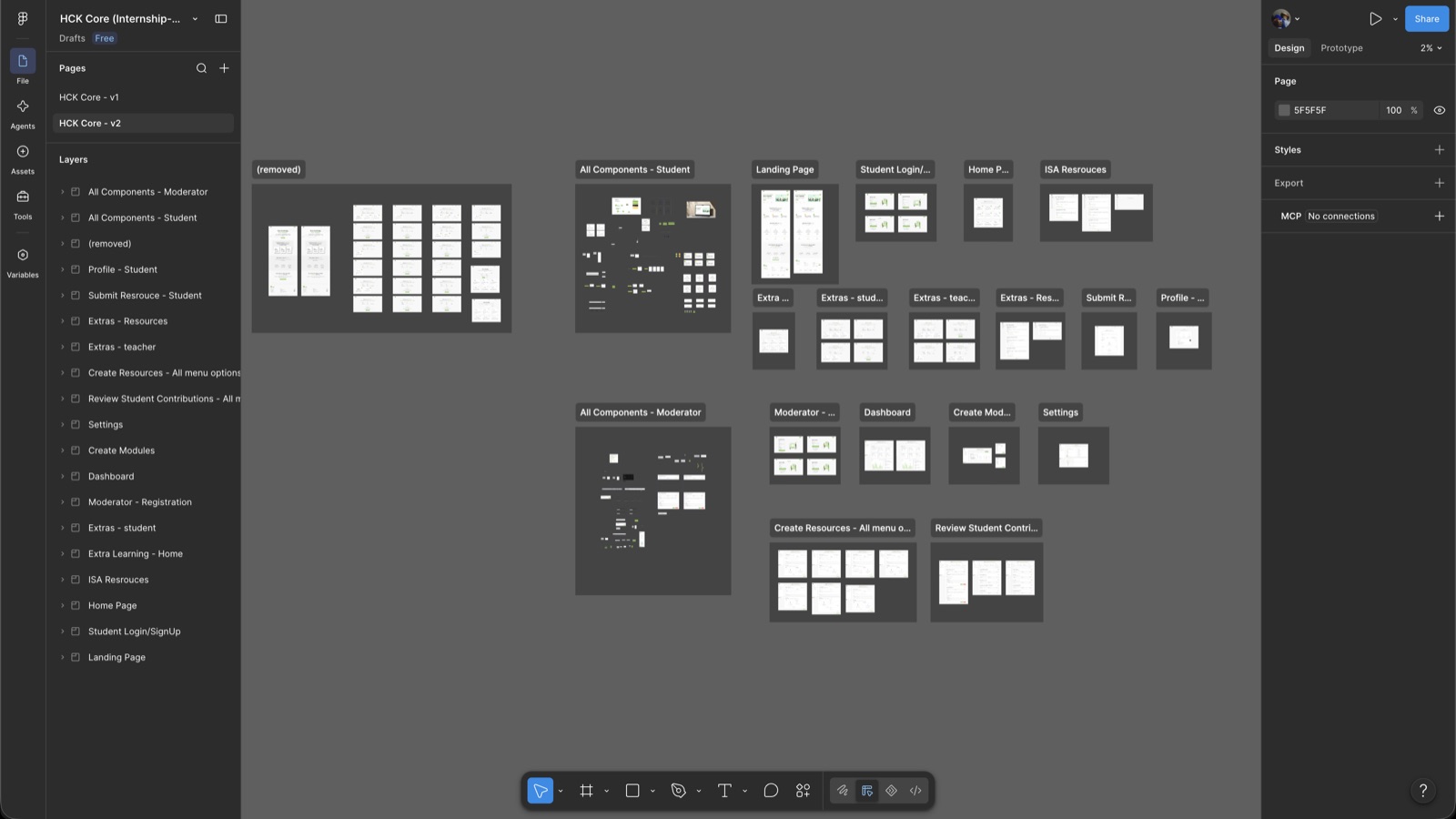Click the Free plan badge
The height and width of the screenshot is (819, 1456).
coord(105,38)
